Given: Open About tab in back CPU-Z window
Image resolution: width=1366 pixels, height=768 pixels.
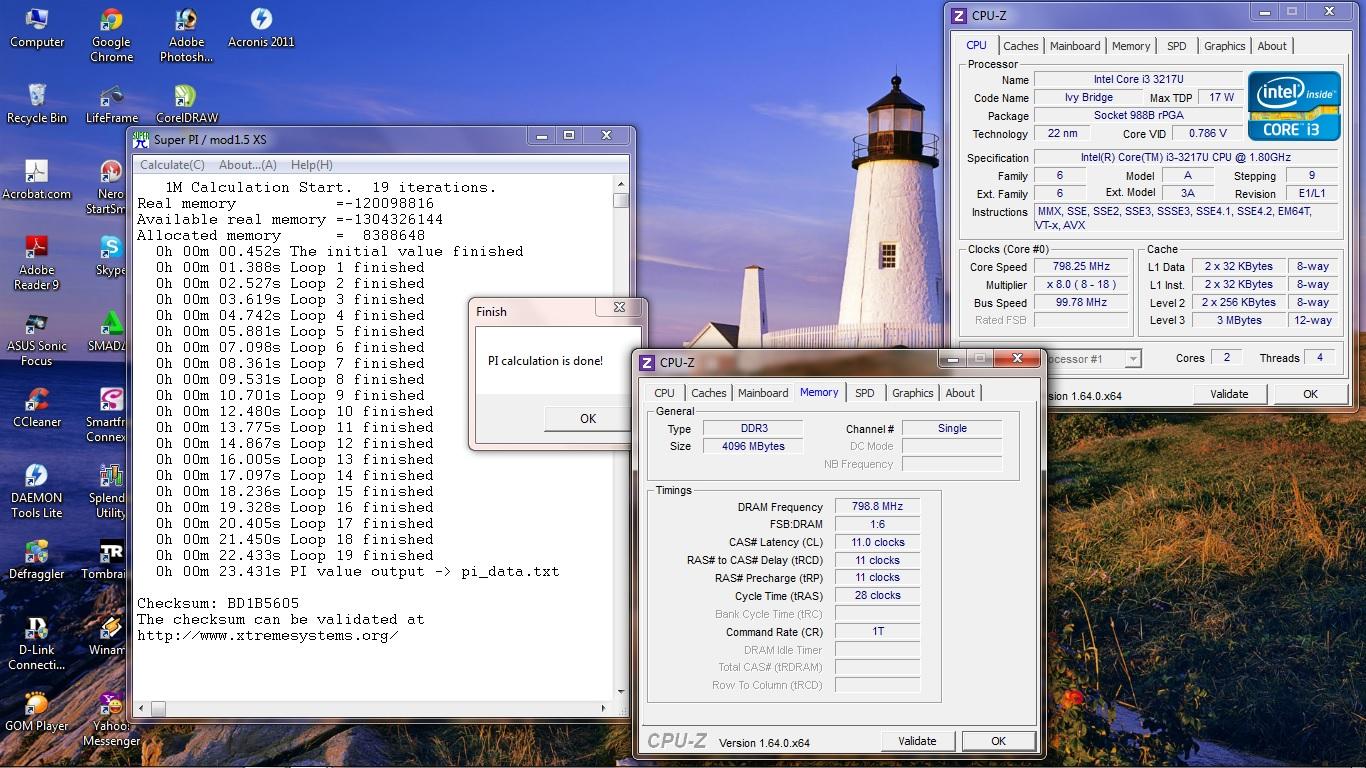Looking at the screenshot, I should coord(1272,46).
